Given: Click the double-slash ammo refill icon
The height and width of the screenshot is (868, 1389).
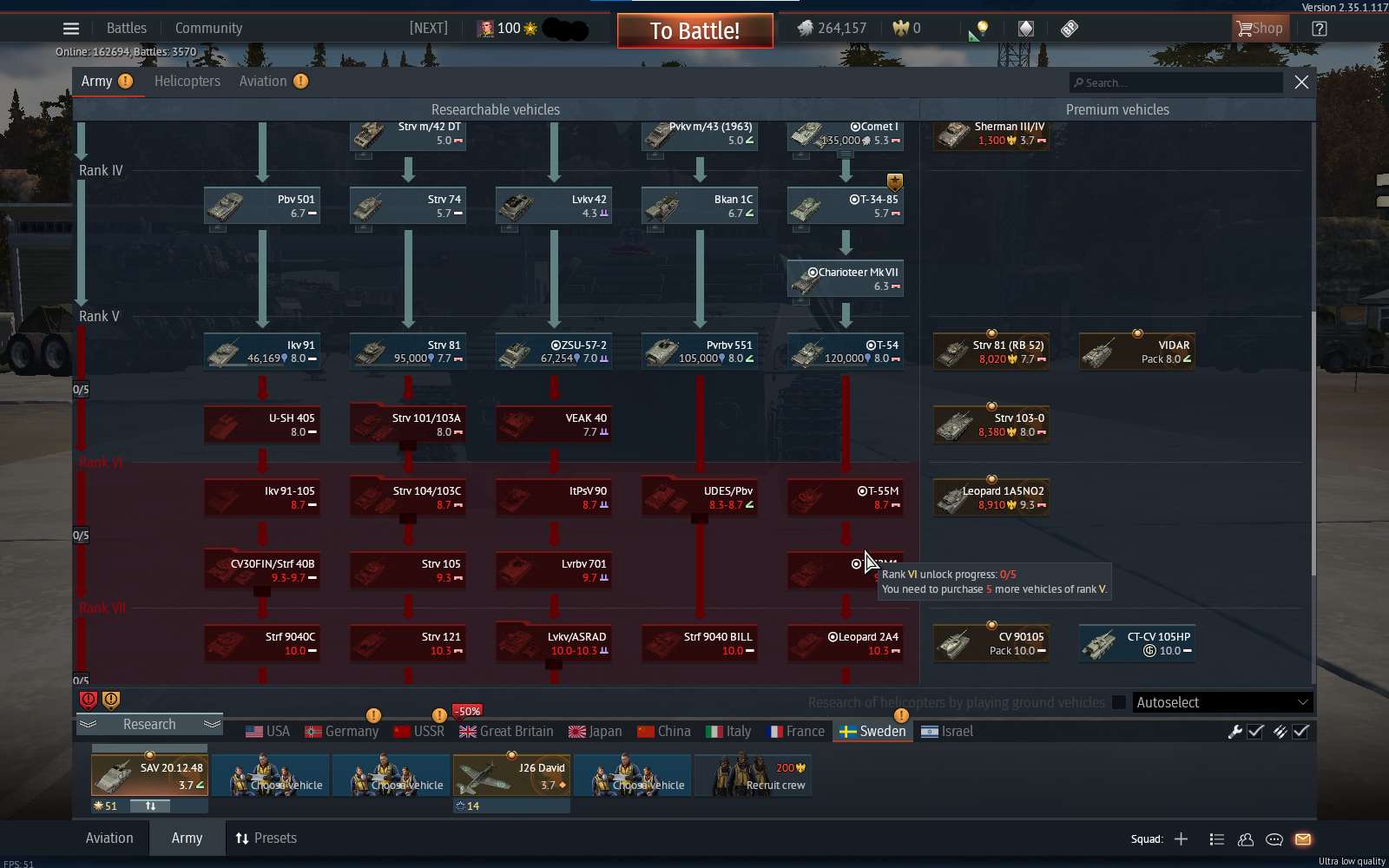Looking at the screenshot, I should [x=1280, y=732].
